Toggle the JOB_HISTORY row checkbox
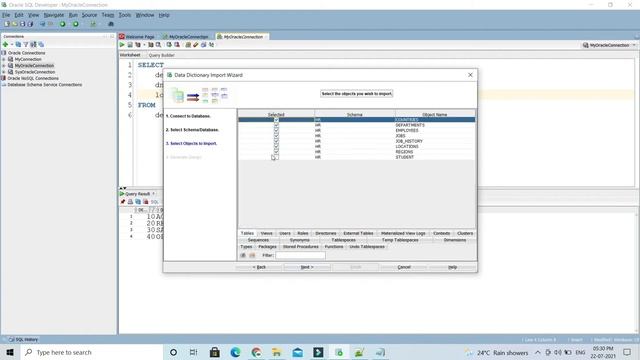Image resolution: width=640 pixels, height=360 pixels. click(x=276, y=141)
